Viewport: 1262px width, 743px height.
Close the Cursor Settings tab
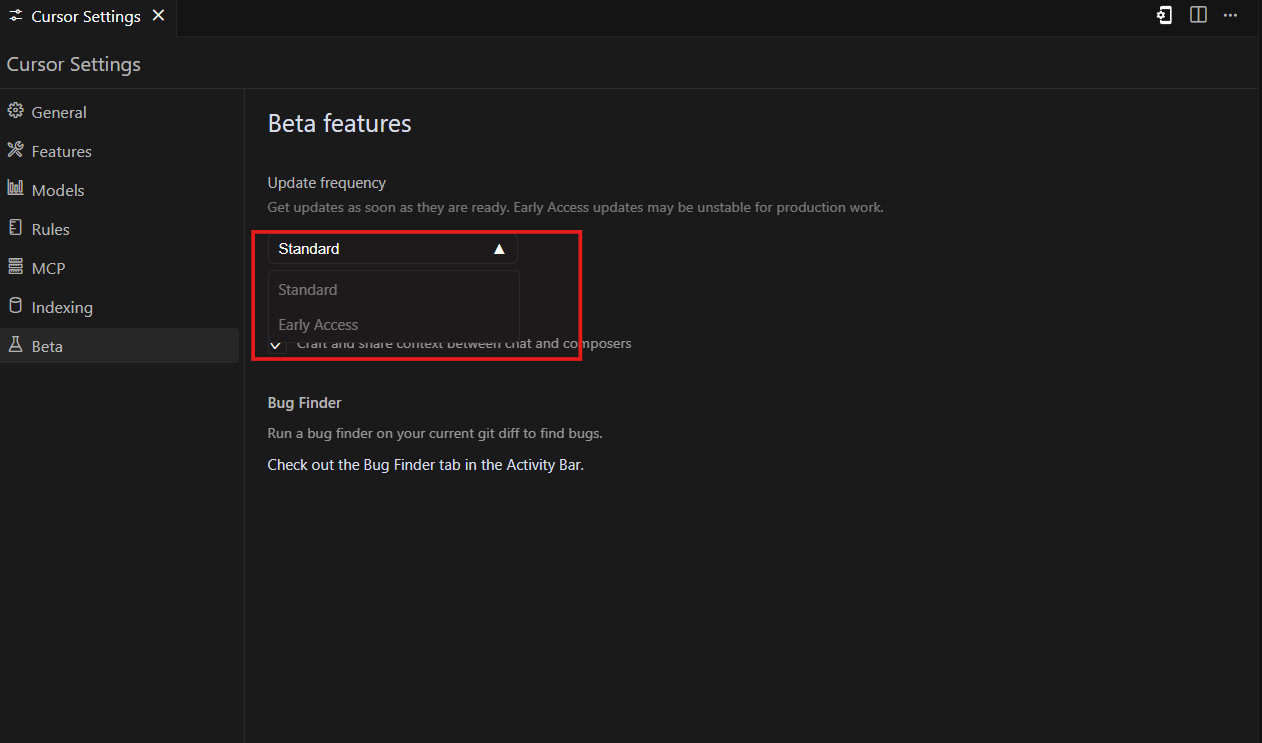tap(158, 17)
